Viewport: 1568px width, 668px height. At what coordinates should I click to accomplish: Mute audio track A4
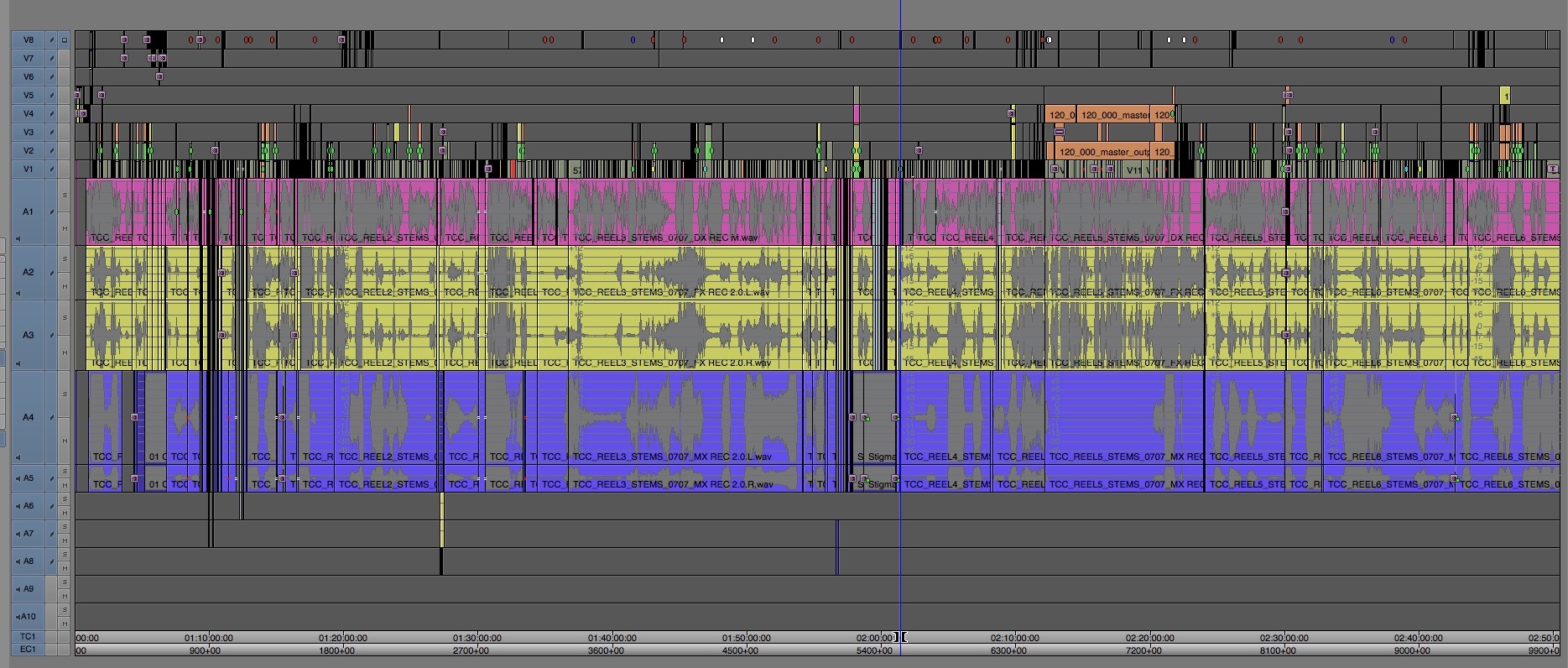[65, 441]
